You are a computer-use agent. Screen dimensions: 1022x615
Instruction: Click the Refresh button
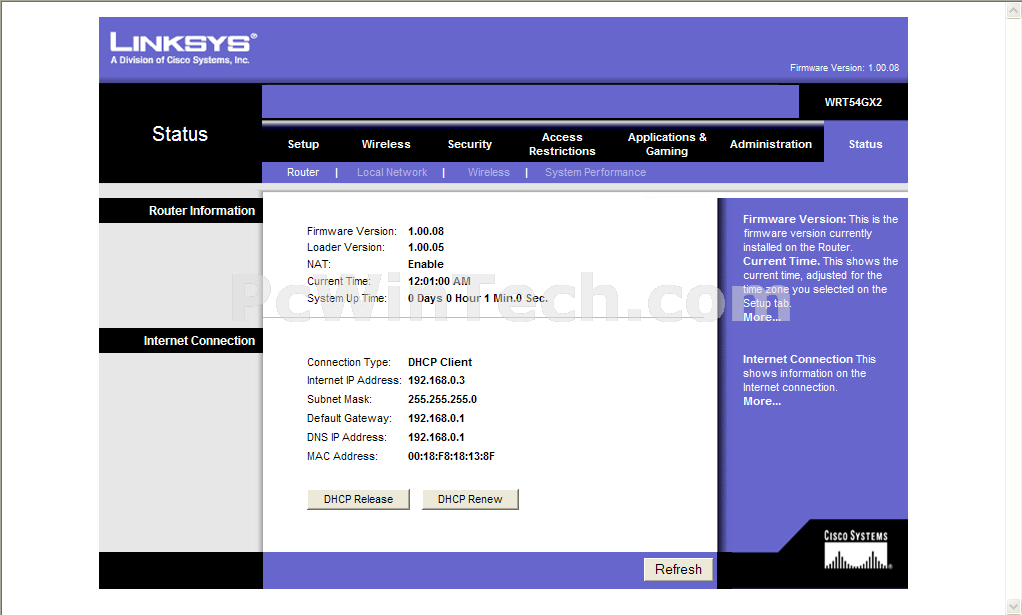point(678,569)
